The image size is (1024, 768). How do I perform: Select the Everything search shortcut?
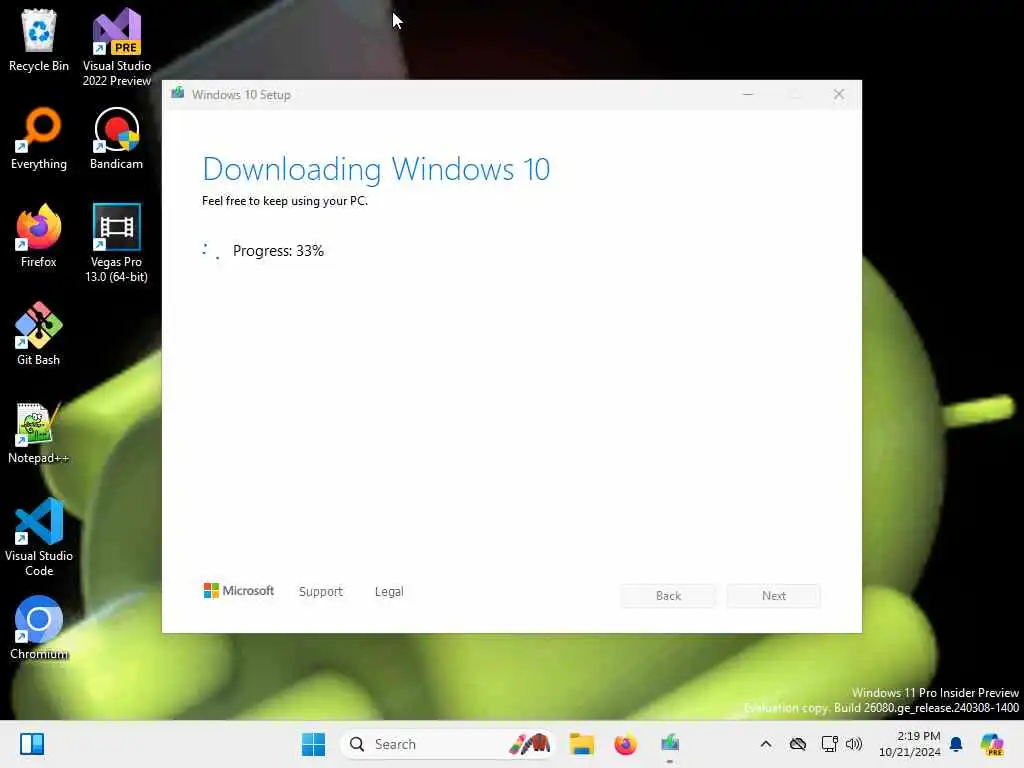39,138
